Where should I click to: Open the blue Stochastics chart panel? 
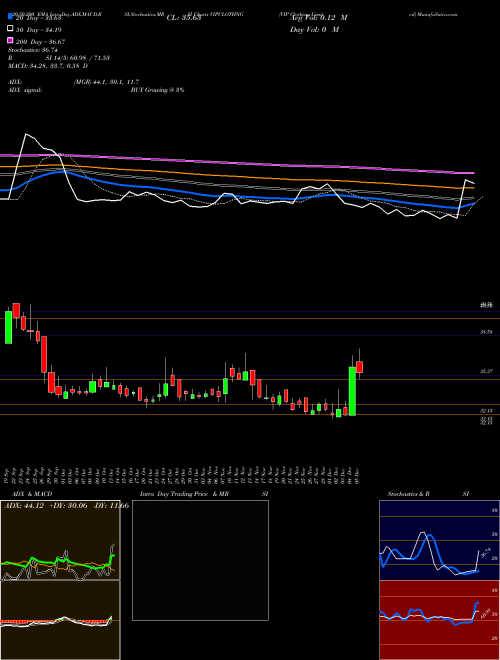click(439, 540)
